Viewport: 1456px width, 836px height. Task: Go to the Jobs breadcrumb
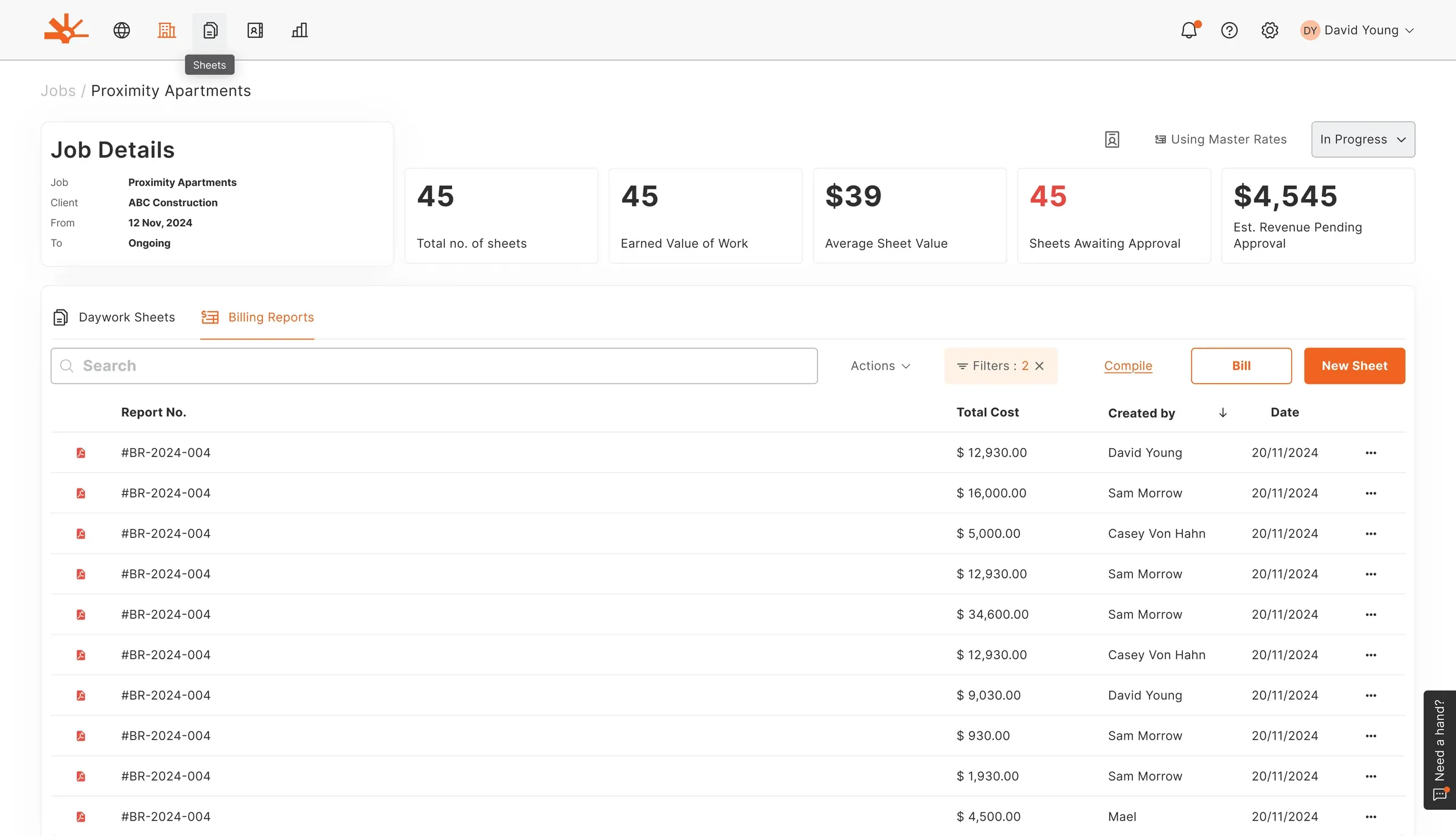pos(58,91)
